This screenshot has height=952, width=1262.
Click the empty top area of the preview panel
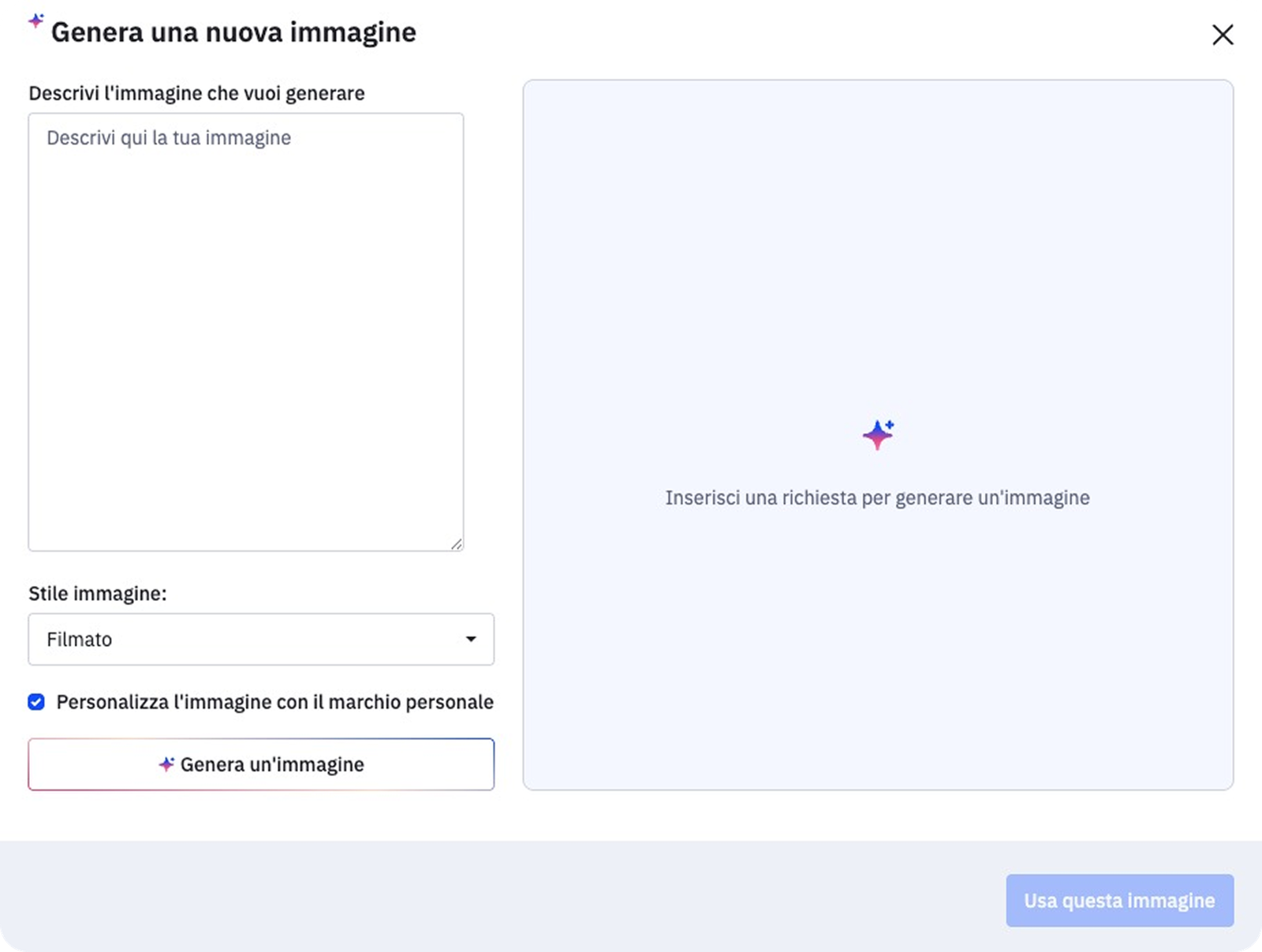(x=877, y=197)
